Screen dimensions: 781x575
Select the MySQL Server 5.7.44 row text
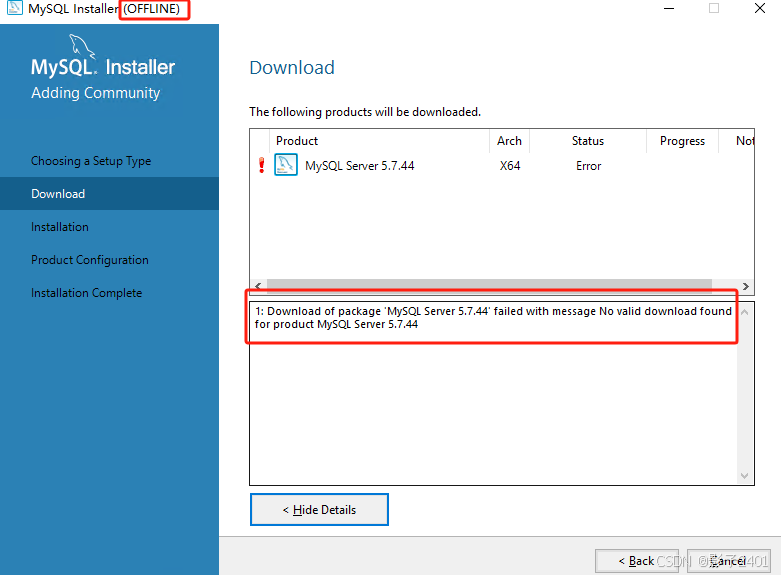click(360, 165)
